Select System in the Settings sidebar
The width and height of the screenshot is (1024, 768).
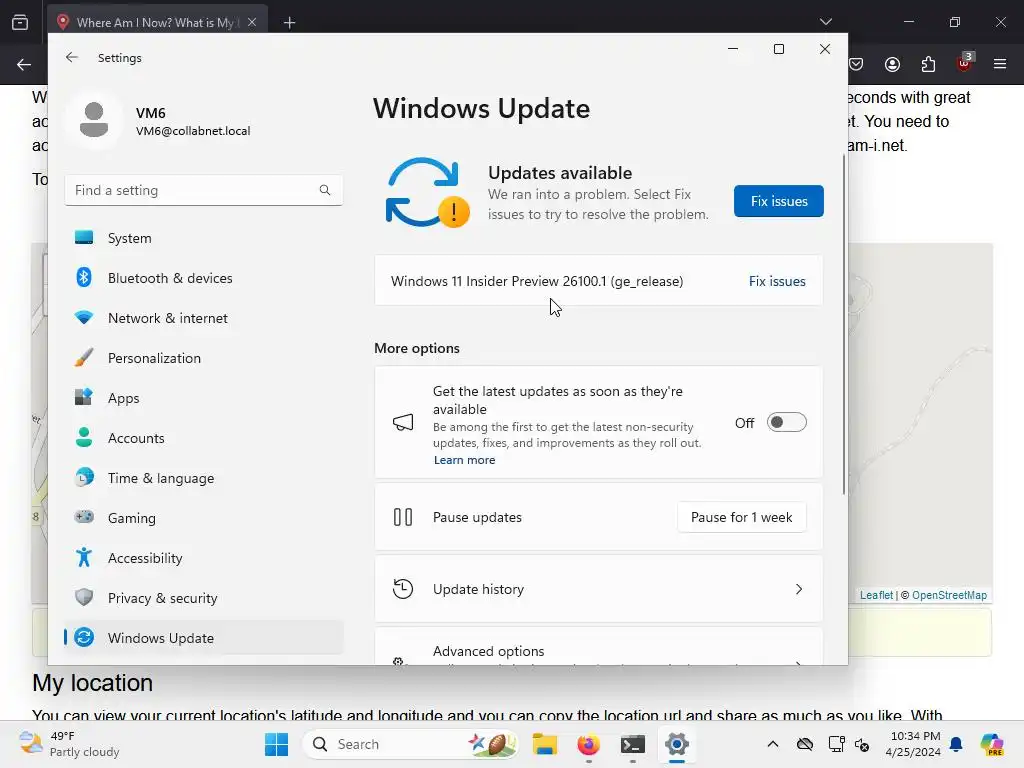coord(204,238)
